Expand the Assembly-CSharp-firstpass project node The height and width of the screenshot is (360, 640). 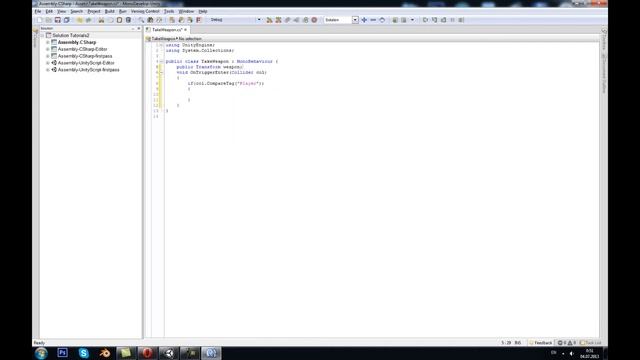tap(48, 56)
